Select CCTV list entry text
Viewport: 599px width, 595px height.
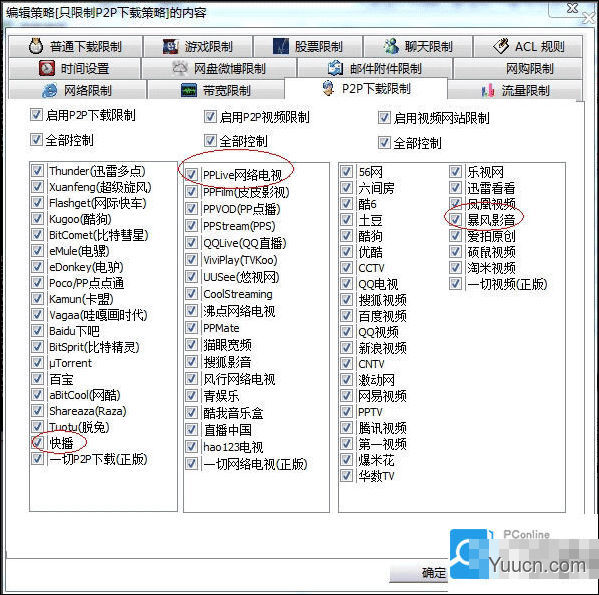click(x=371, y=268)
